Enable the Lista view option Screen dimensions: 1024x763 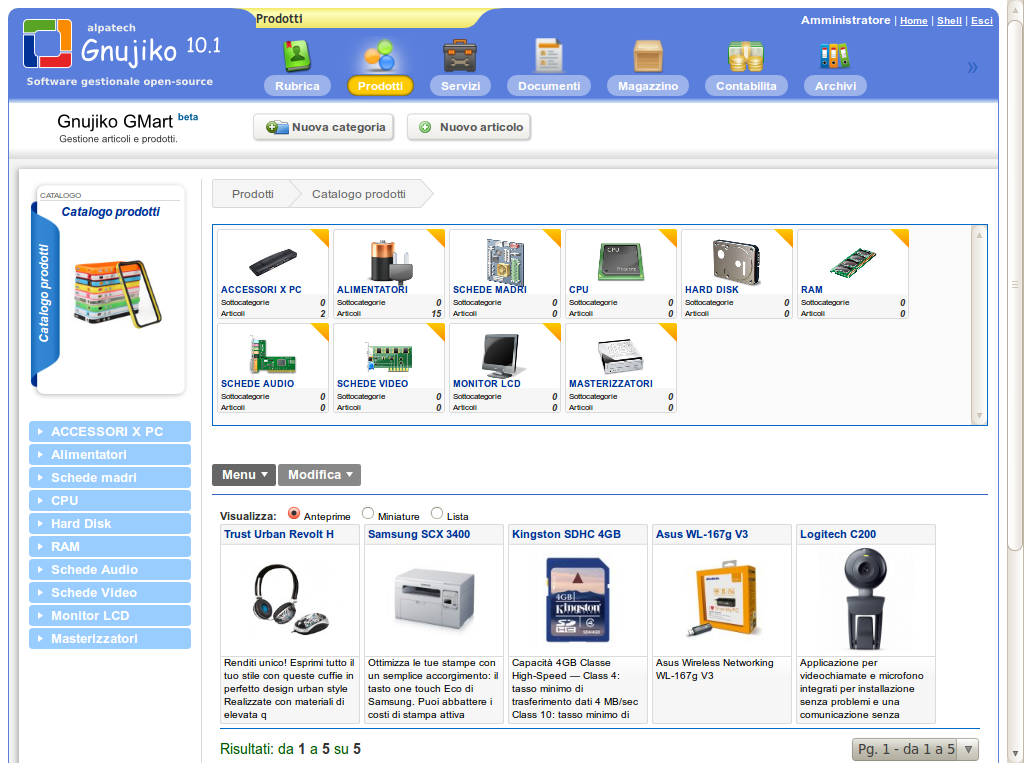pos(435,512)
